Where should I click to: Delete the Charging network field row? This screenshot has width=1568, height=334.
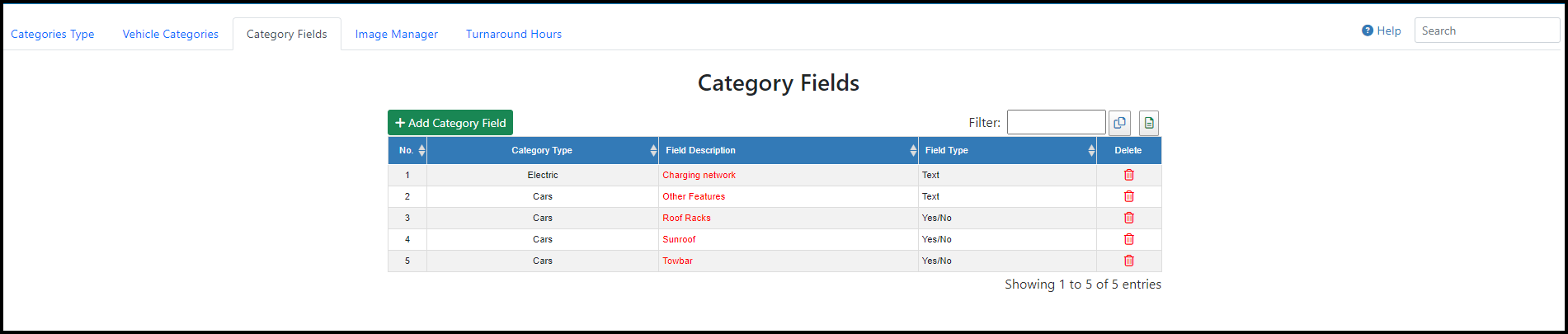(1128, 175)
